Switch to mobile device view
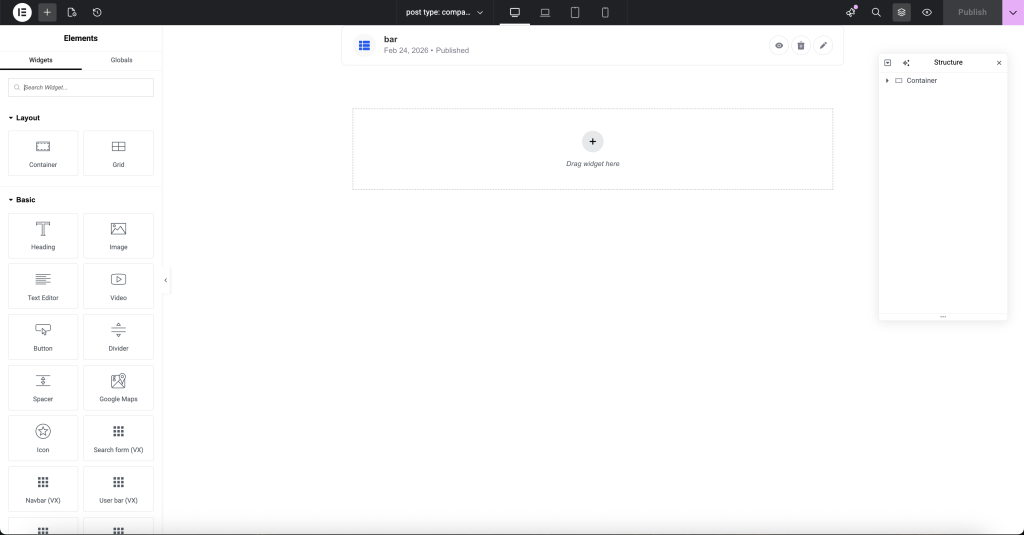Image resolution: width=1024 pixels, height=535 pixels. (x=605, y=12)
